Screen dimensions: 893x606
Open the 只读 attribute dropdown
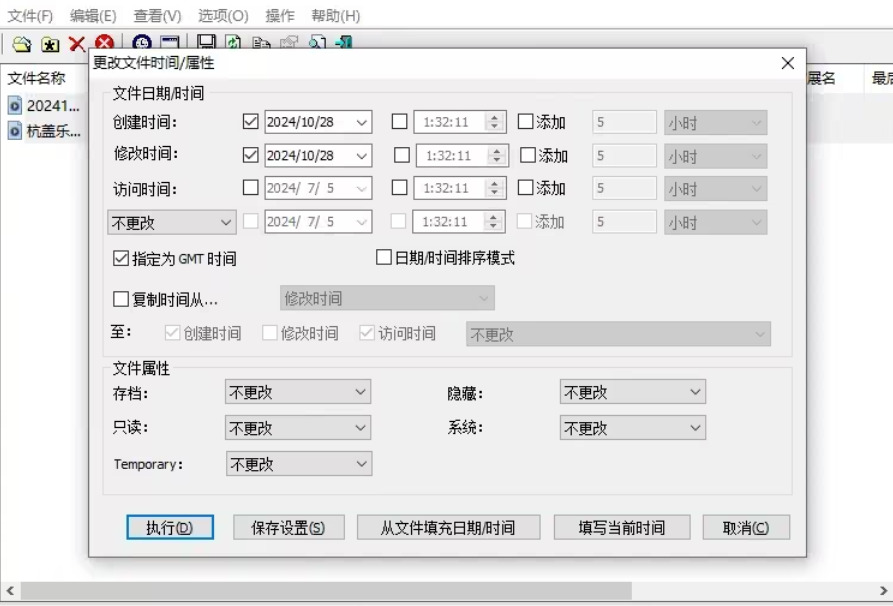298,428
